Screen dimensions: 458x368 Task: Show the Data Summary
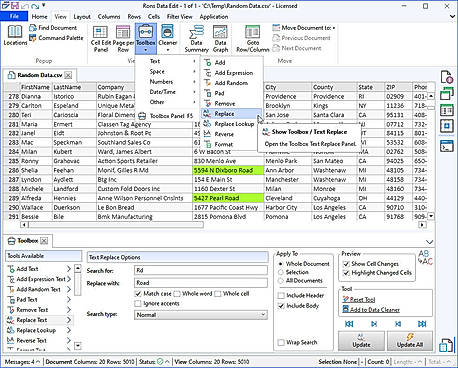click(x=196, y=39)
